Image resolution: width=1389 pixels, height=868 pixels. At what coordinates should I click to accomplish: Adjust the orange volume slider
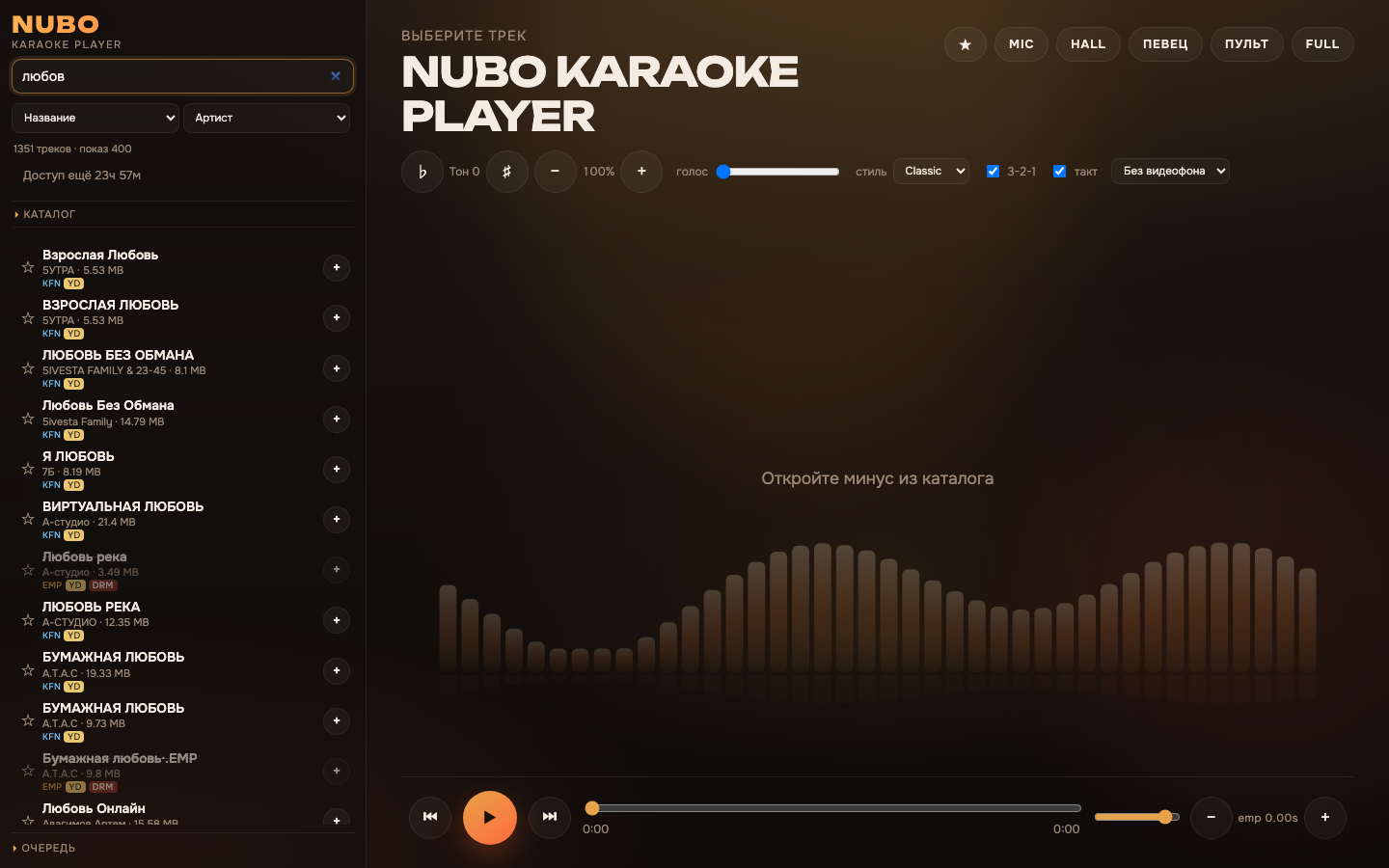pyautogui.click(x=1136, y=817)
